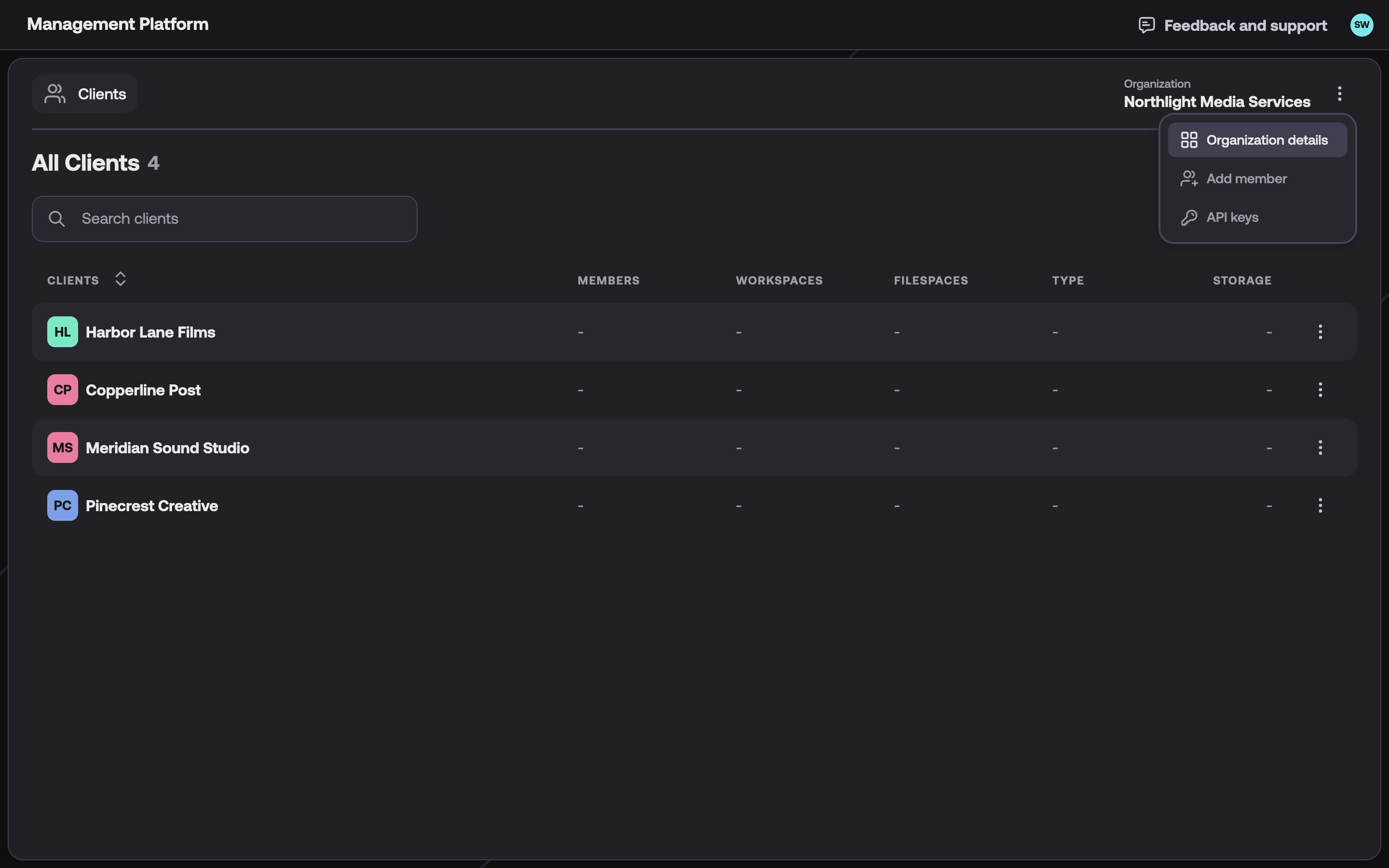Click the FILESPACES column header
The height and width of the screenshot is (868, 1389).
click(931, 281)
